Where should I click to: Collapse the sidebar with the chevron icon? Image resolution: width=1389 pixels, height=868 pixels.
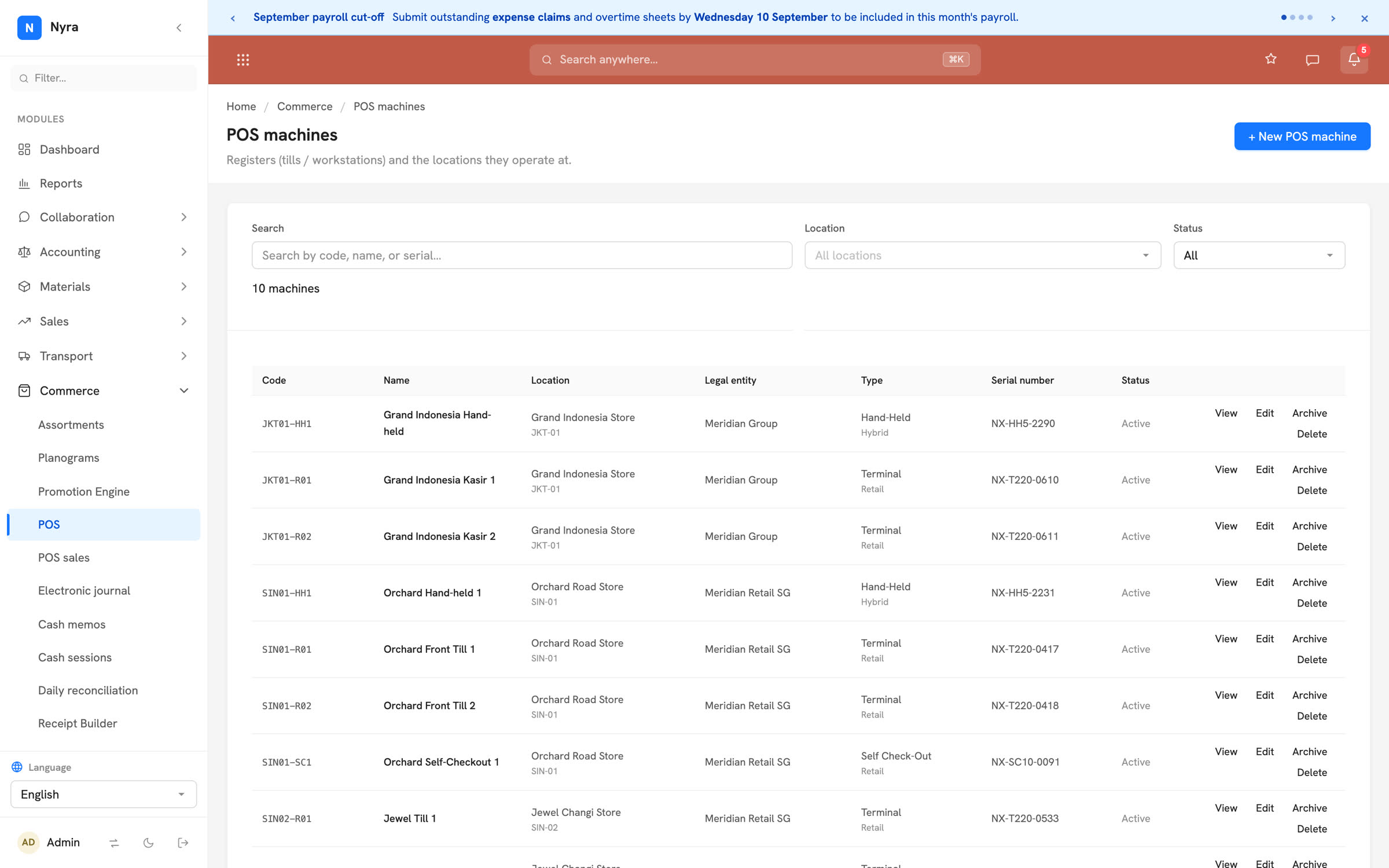coord(179,27)
